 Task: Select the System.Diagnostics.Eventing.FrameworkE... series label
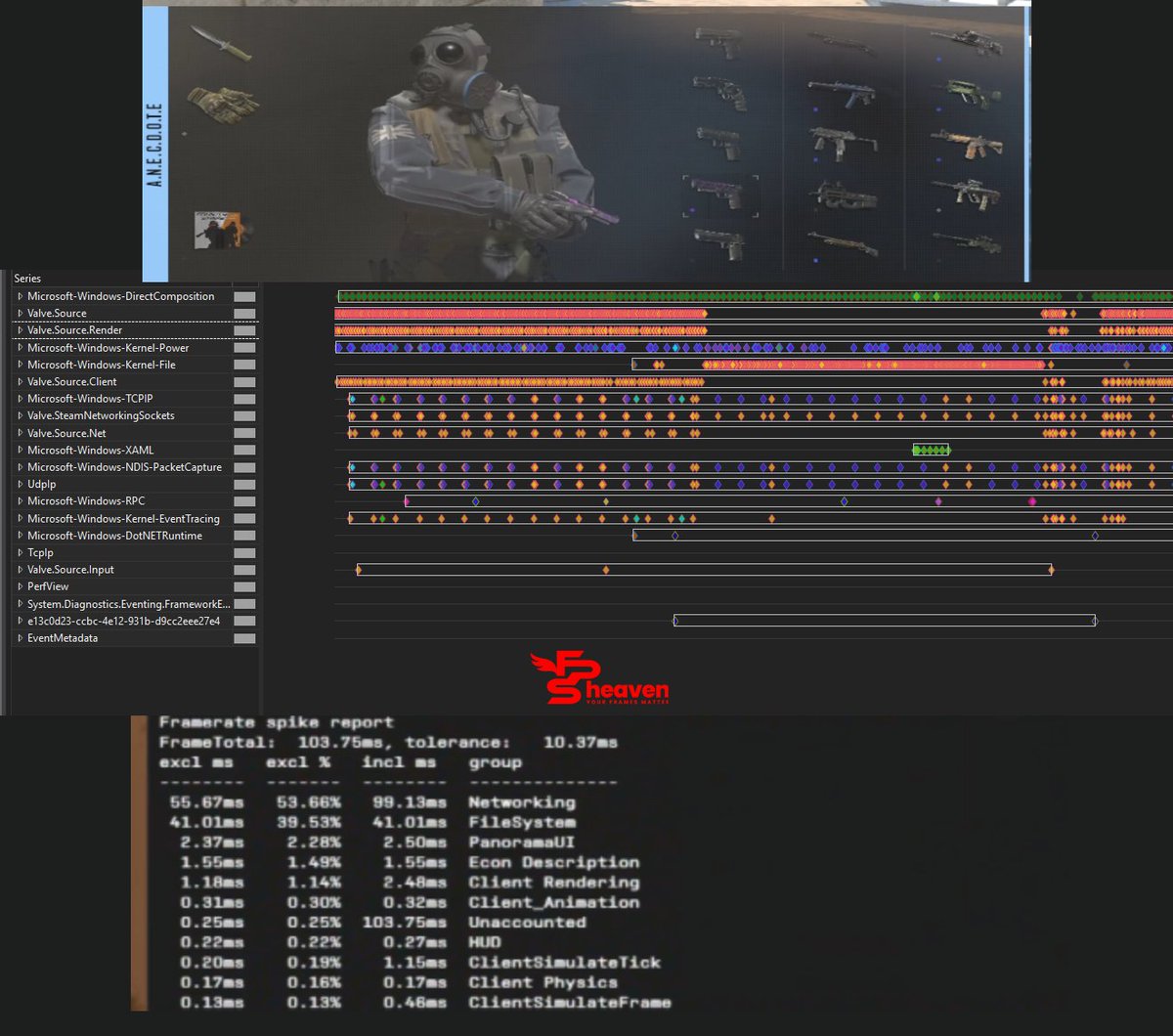pos(128,604)
